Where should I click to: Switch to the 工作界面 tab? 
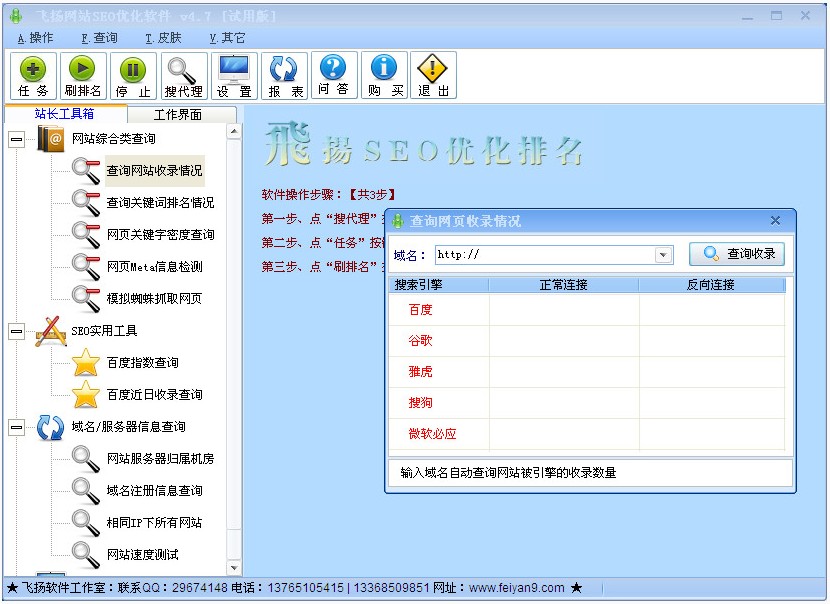(x=181, y=115)
